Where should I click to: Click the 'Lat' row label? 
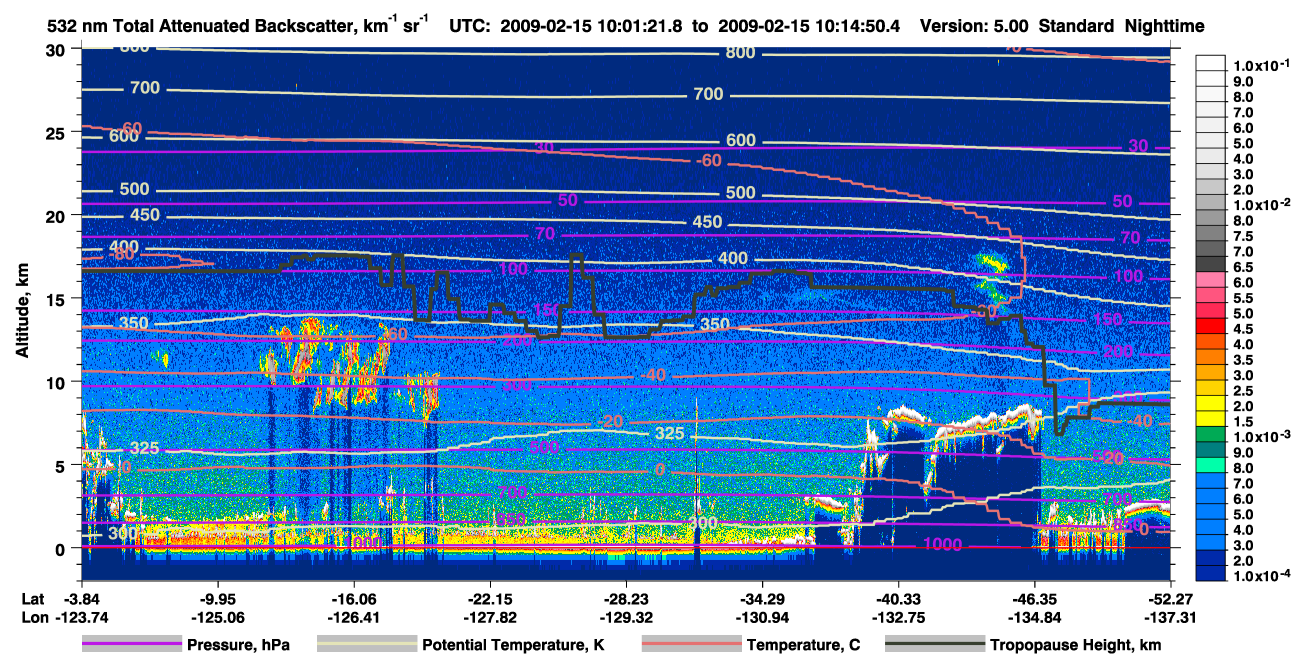[x=33, y=599]
